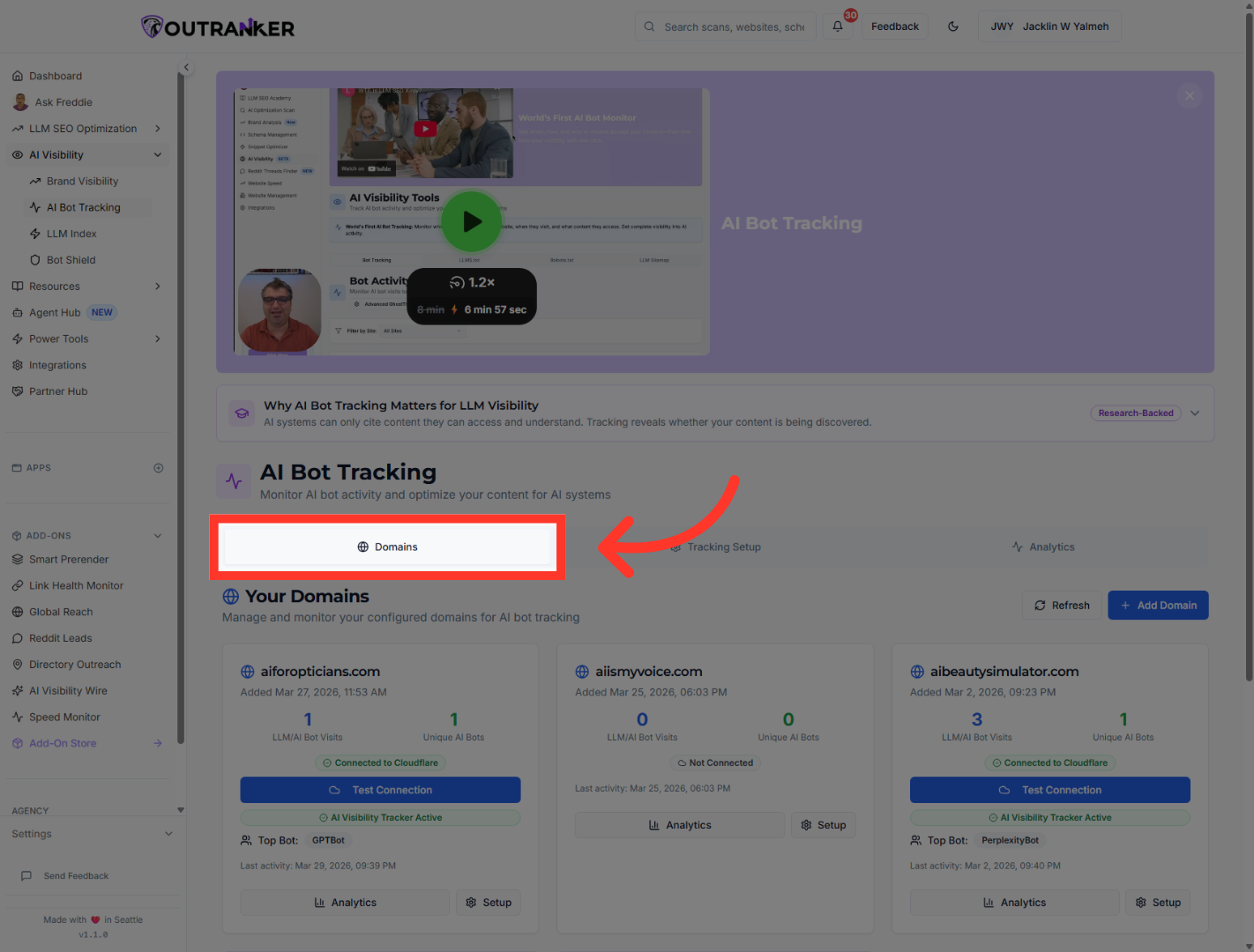The width and height of the screenshot is (1254, 952).
Task: Open the notifications bell with 30 alerts
Action: coord(837,26)
